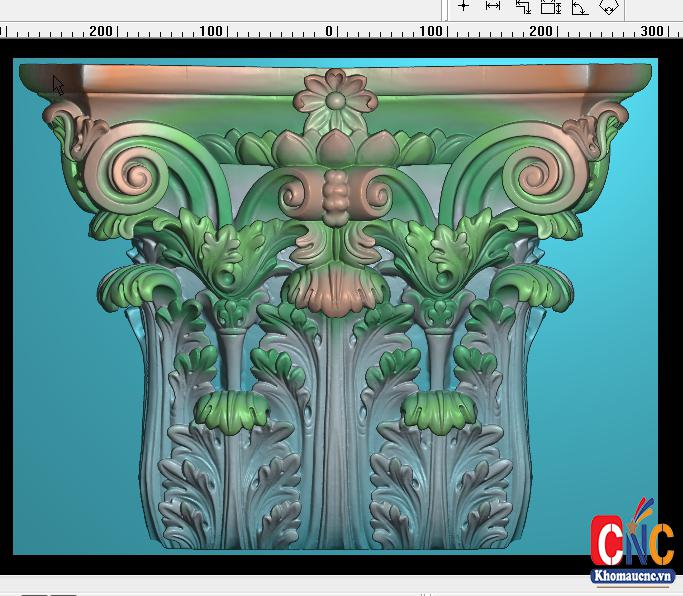The height and width of the screenshot is (596, 683).
Task: Click ruler's 100 mark left of zero
Action: coord(210,31)
